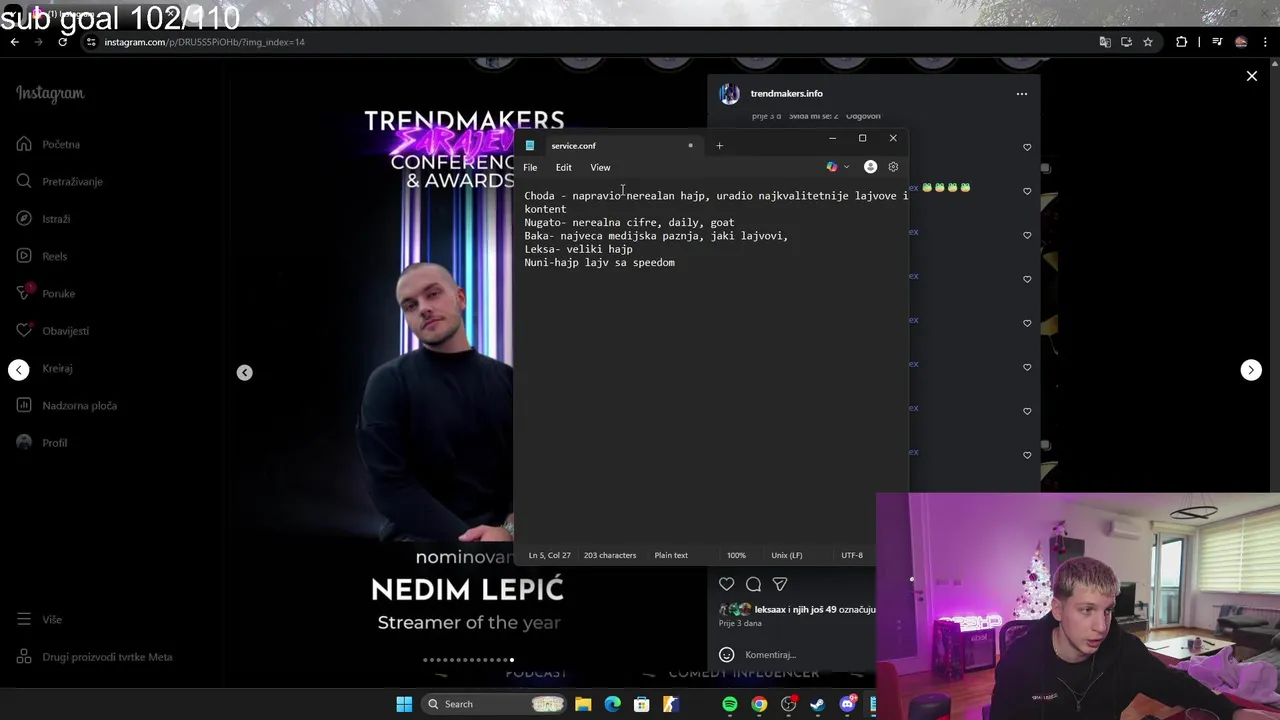This screenshot has width=1280, height=720.
Task: Click trendmakers.info avatar picture
Action: click(x=730, y=94)
